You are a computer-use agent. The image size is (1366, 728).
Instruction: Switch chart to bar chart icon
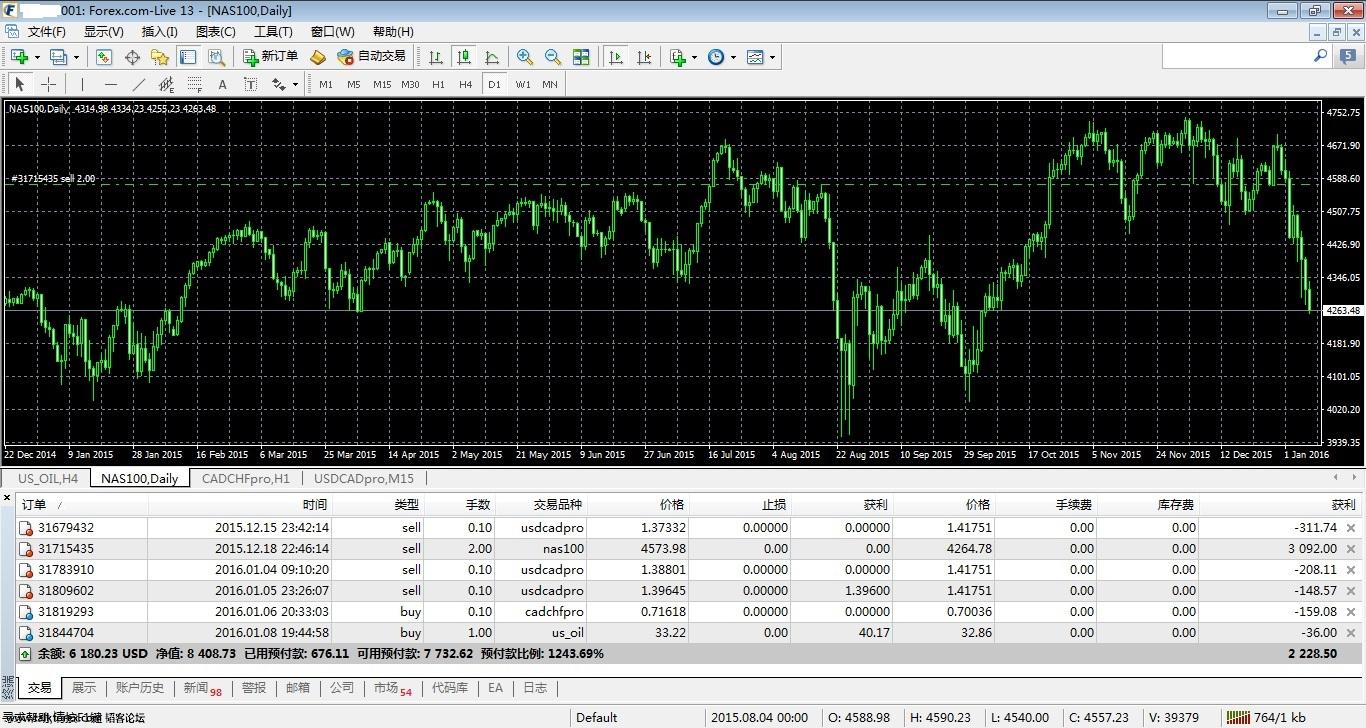pyautogui.click(x=436, y=57)
